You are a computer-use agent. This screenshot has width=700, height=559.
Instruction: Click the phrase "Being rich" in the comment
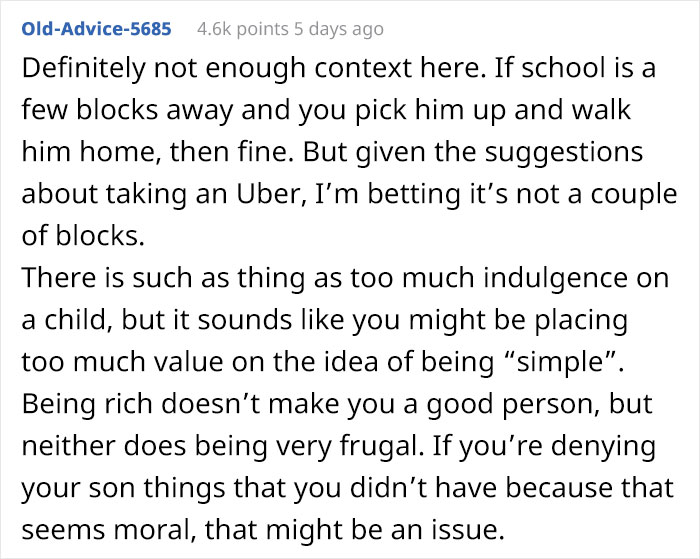click(x=87, y=404)
